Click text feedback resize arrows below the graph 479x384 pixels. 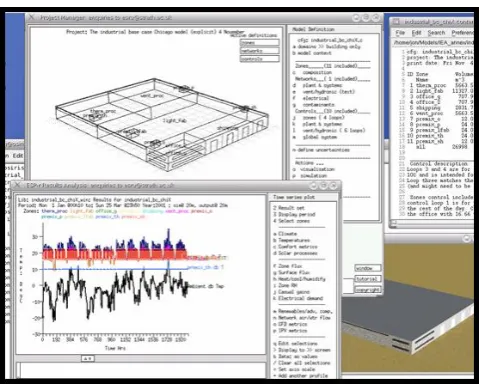pyautogui.click(x=88, y=358)
